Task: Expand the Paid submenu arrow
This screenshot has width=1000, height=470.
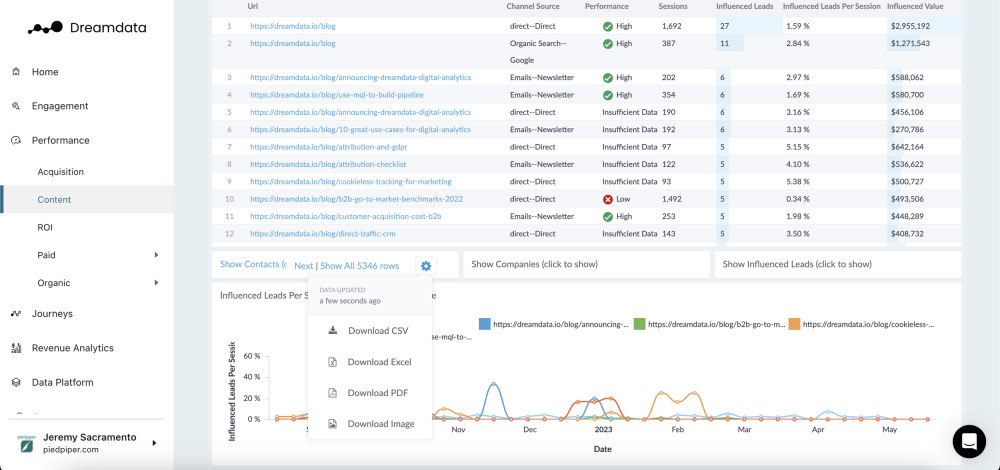Action: (156, 255)
